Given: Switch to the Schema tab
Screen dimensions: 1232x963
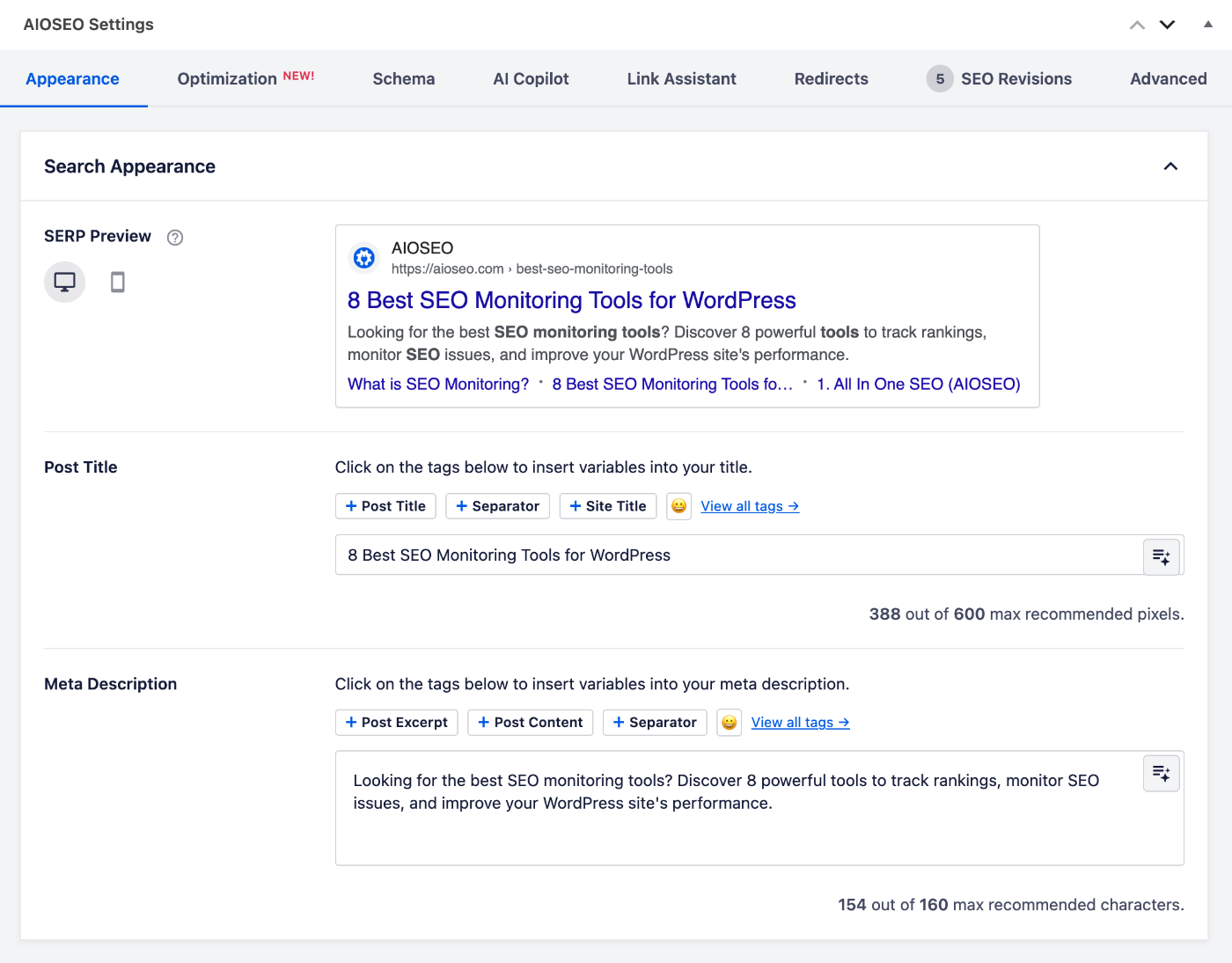Looking at the screenshot, I should click(x=404, y=79).
